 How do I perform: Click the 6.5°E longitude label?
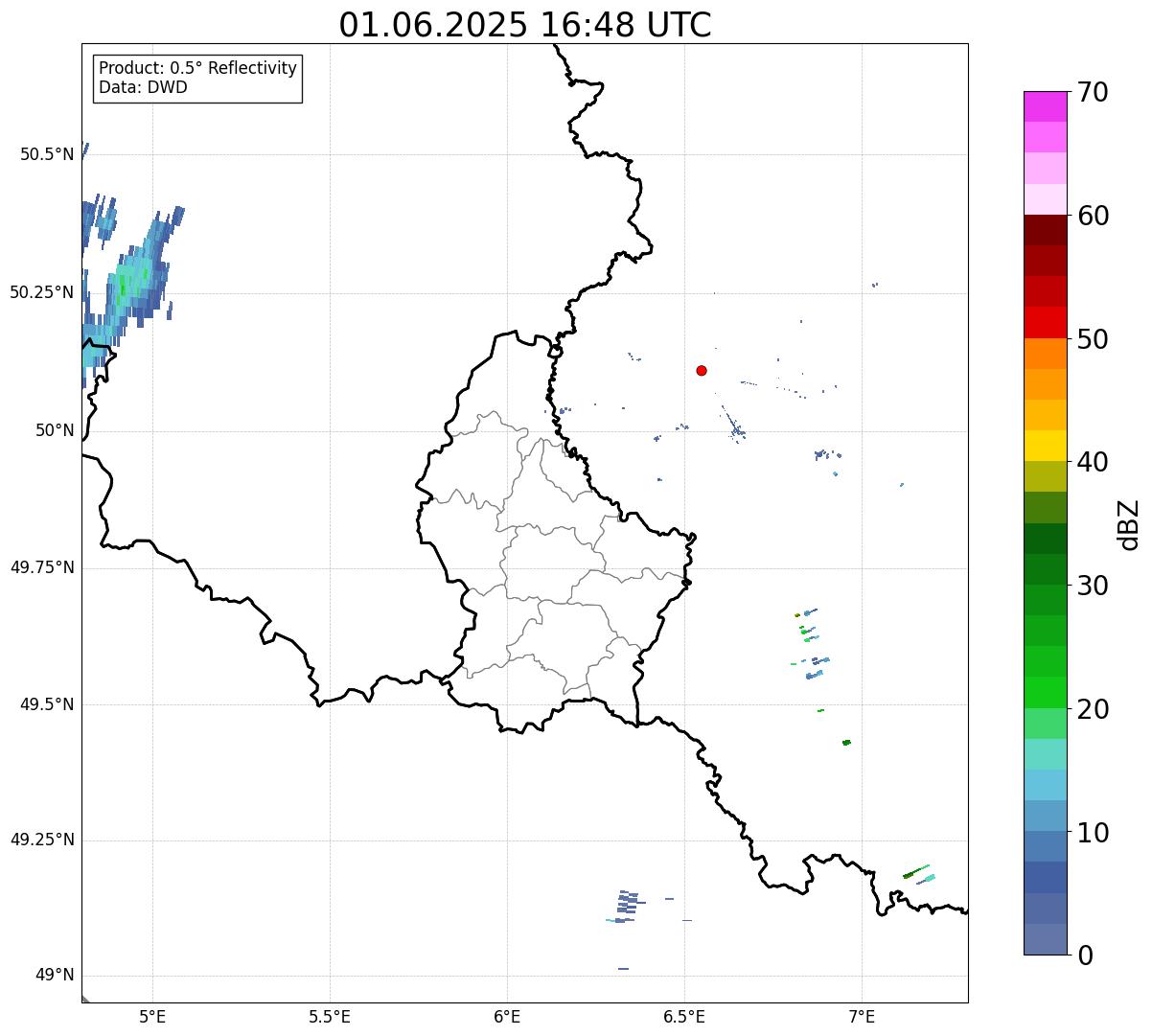tap(684, 1017)
